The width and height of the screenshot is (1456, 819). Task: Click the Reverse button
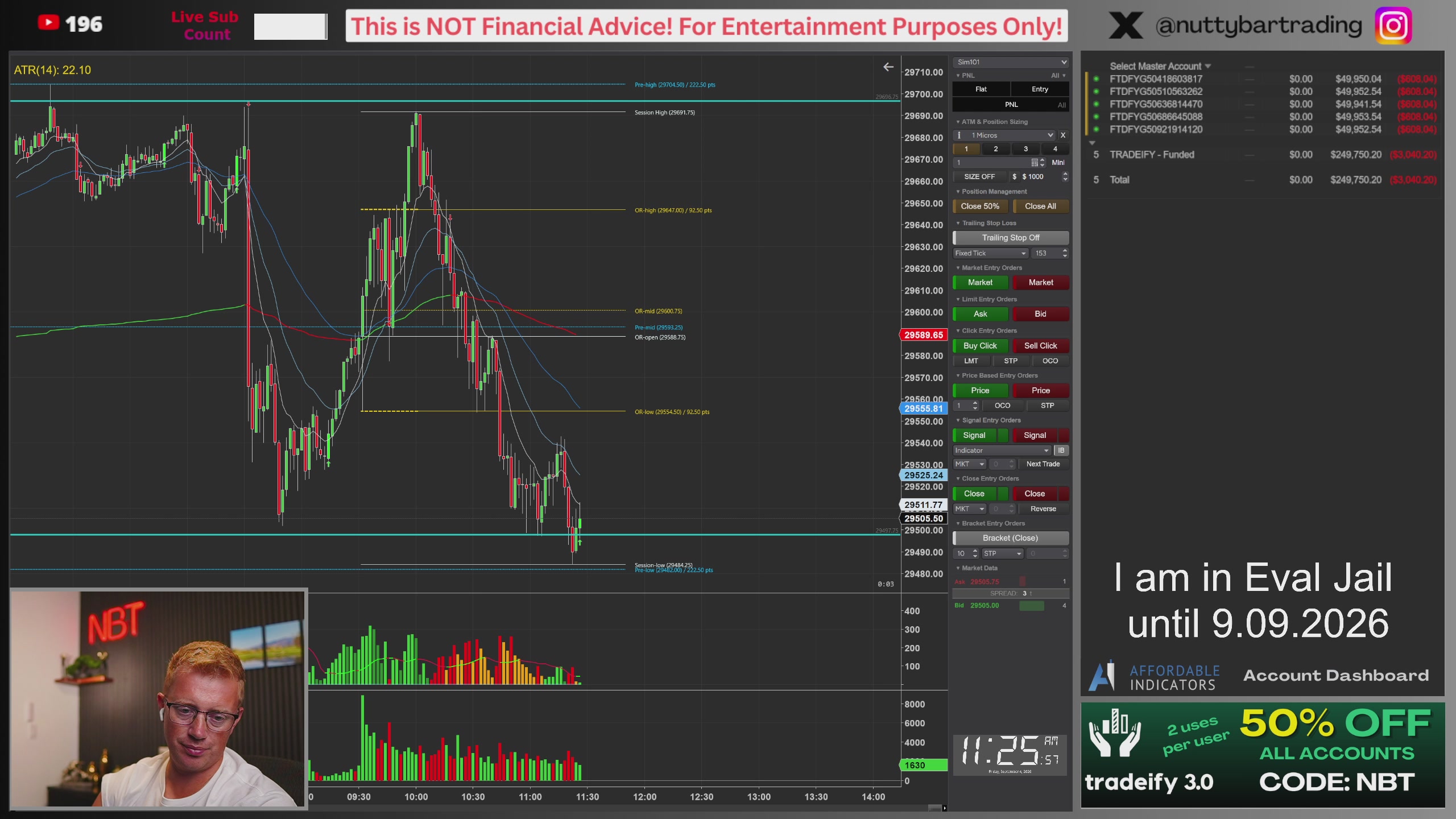(x=1043, y=509)
